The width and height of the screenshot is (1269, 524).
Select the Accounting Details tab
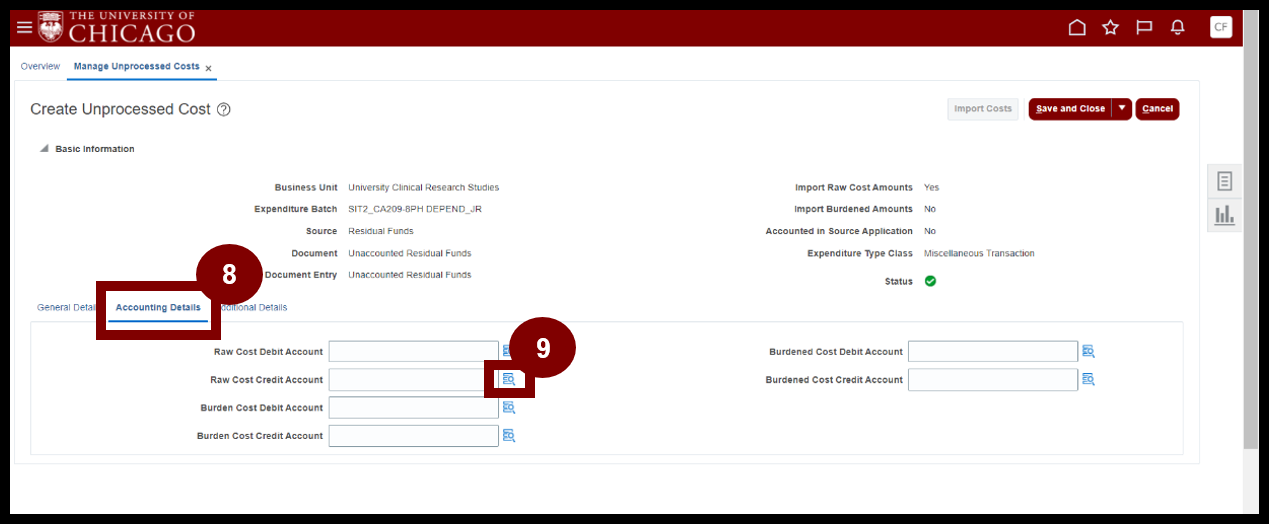click(158, 307)
